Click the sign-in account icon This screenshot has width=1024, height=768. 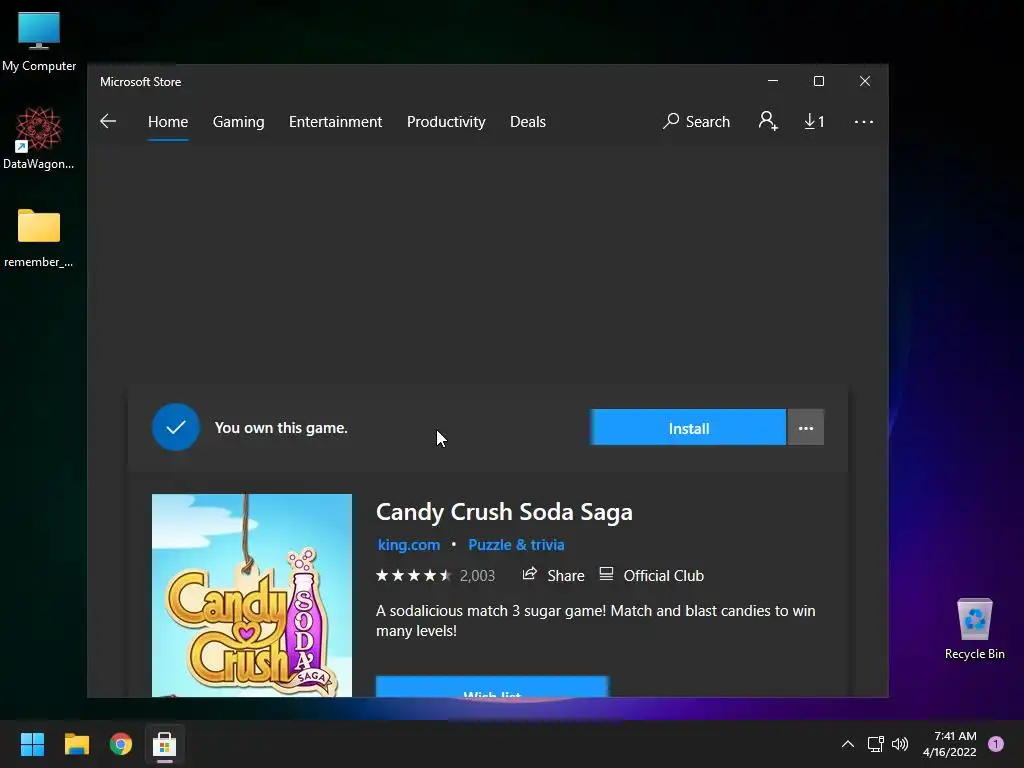768,121
